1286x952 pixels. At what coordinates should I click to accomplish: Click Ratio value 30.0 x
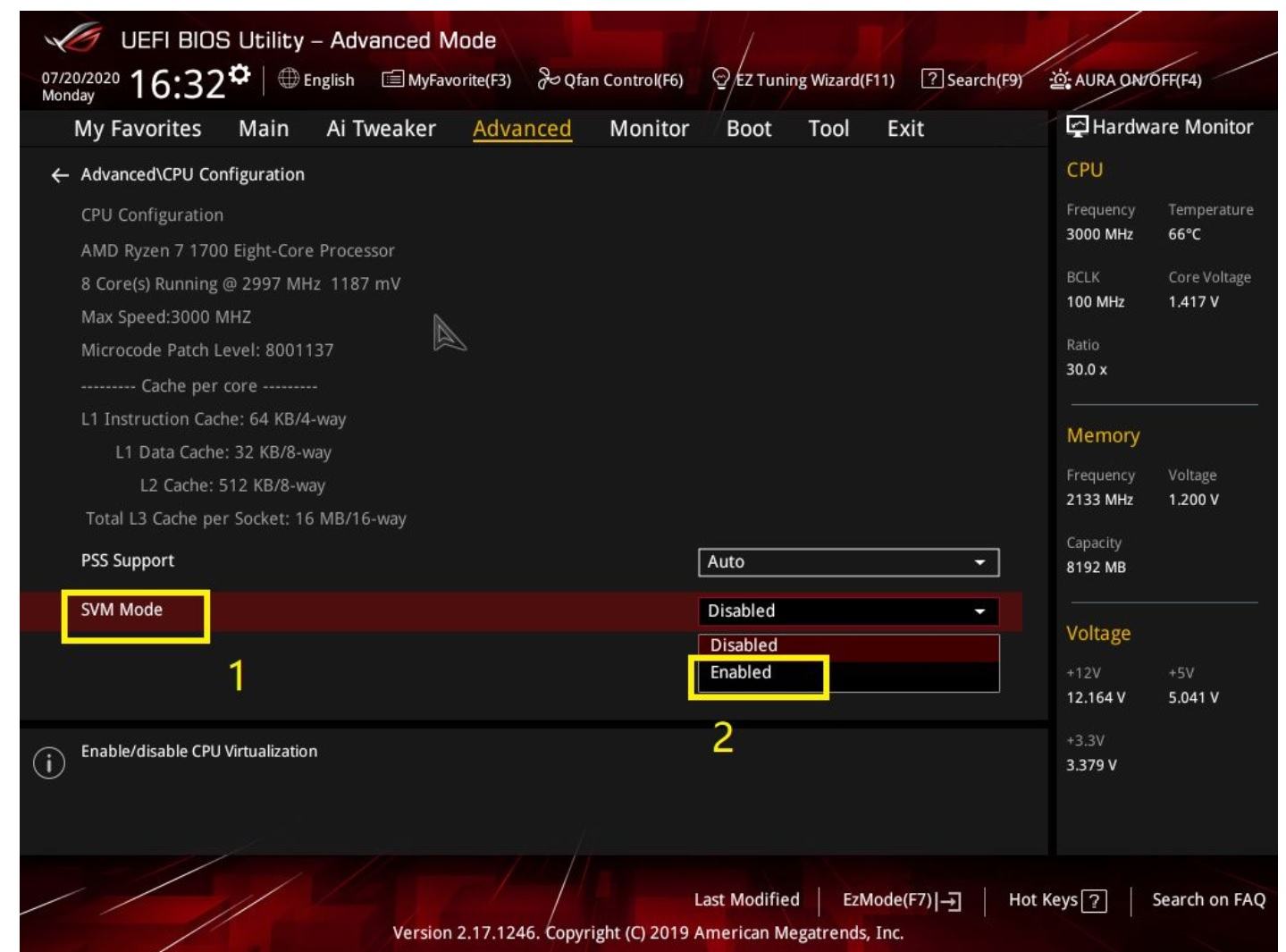click(x=1087, y=370)
